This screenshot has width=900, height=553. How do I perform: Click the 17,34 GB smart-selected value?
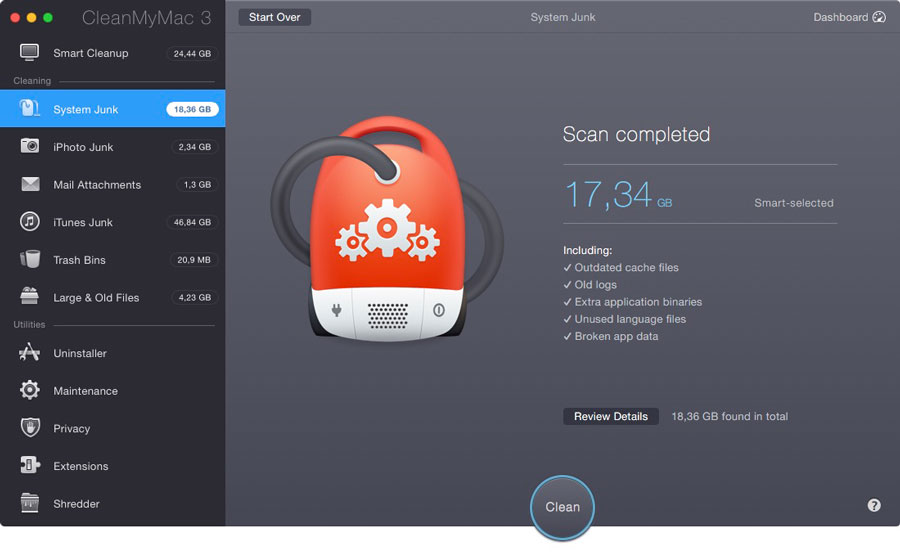click(x=618, y=195)
